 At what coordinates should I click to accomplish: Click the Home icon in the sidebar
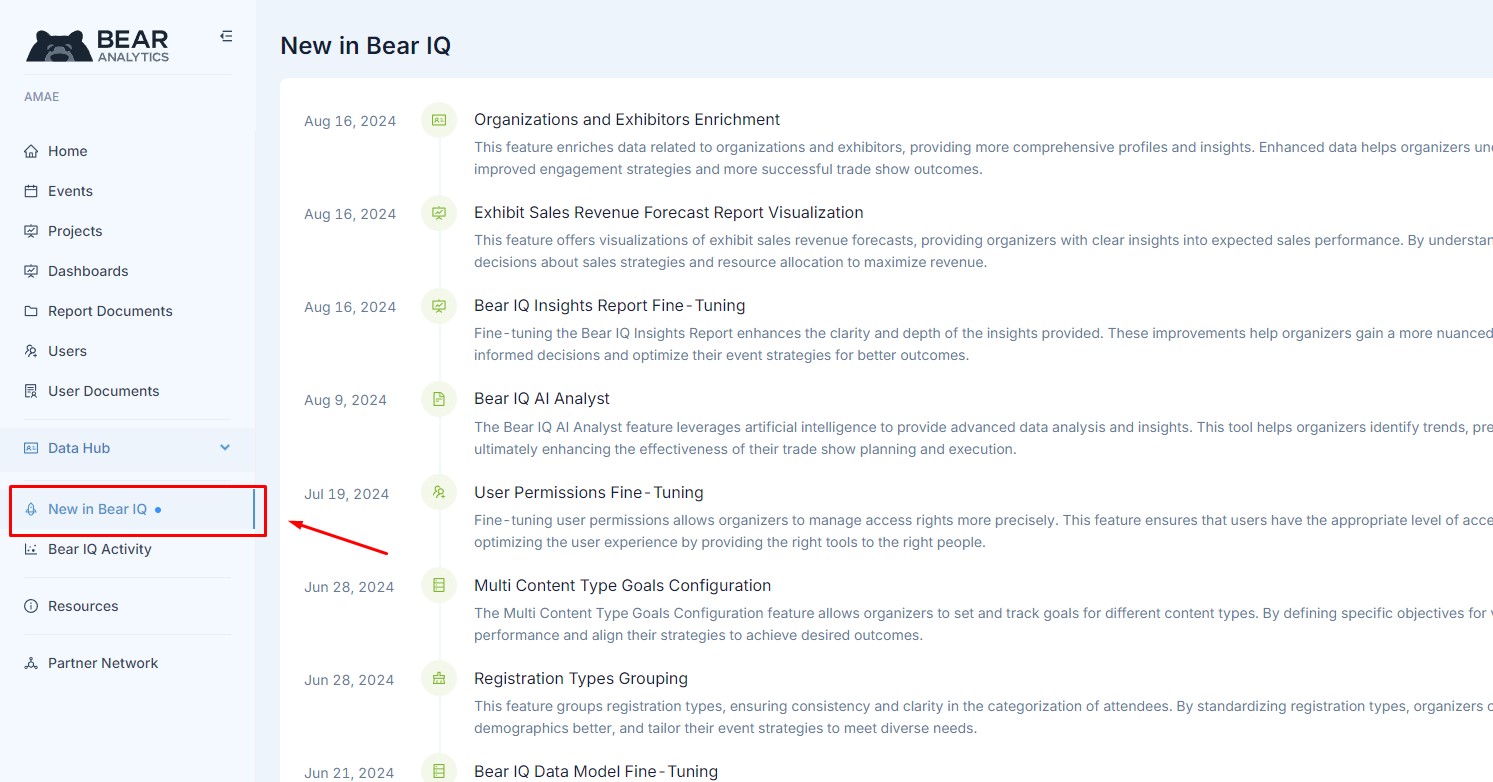(x=31, y=152)
